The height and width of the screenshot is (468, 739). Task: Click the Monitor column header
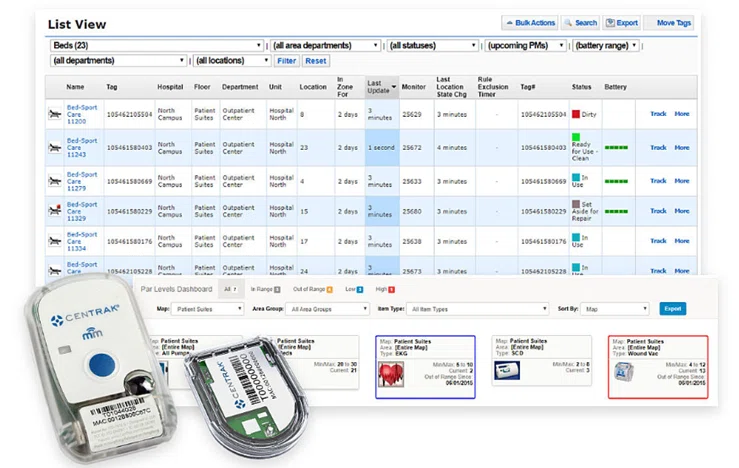click(x=413, y=87)
